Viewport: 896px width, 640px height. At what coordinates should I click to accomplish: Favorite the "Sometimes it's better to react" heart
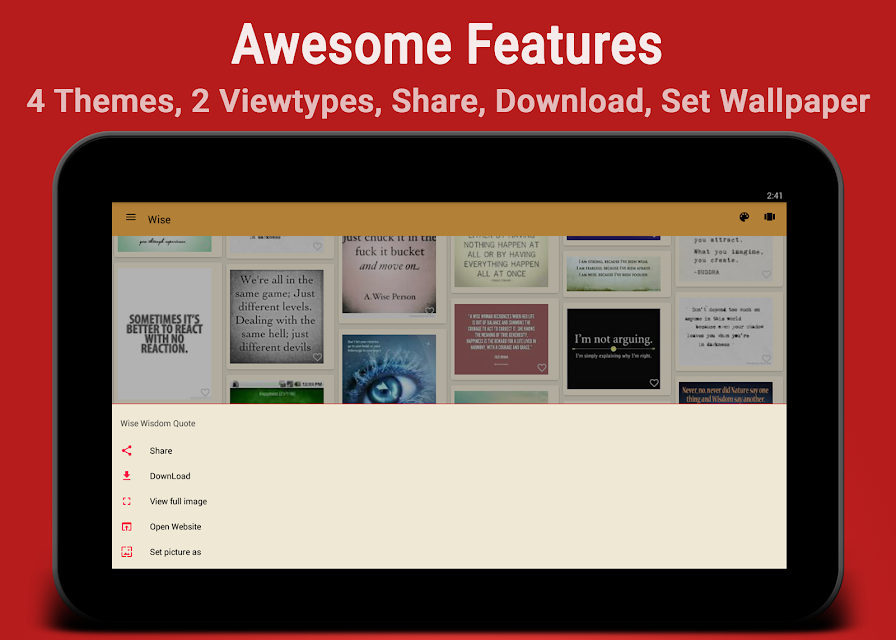205,393
